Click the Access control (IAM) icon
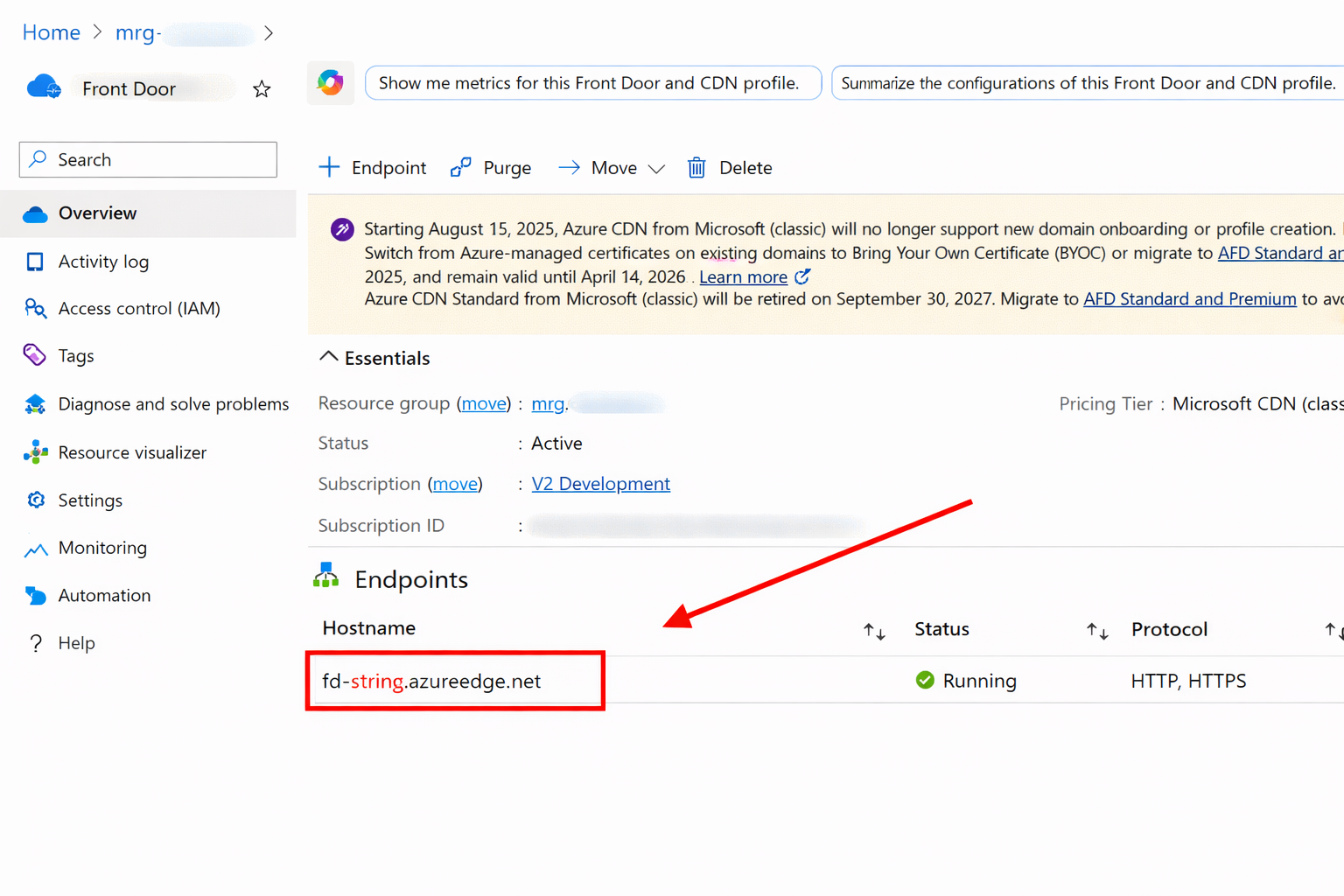This screenshot has width=1344, height=896. tap(35, 308)
